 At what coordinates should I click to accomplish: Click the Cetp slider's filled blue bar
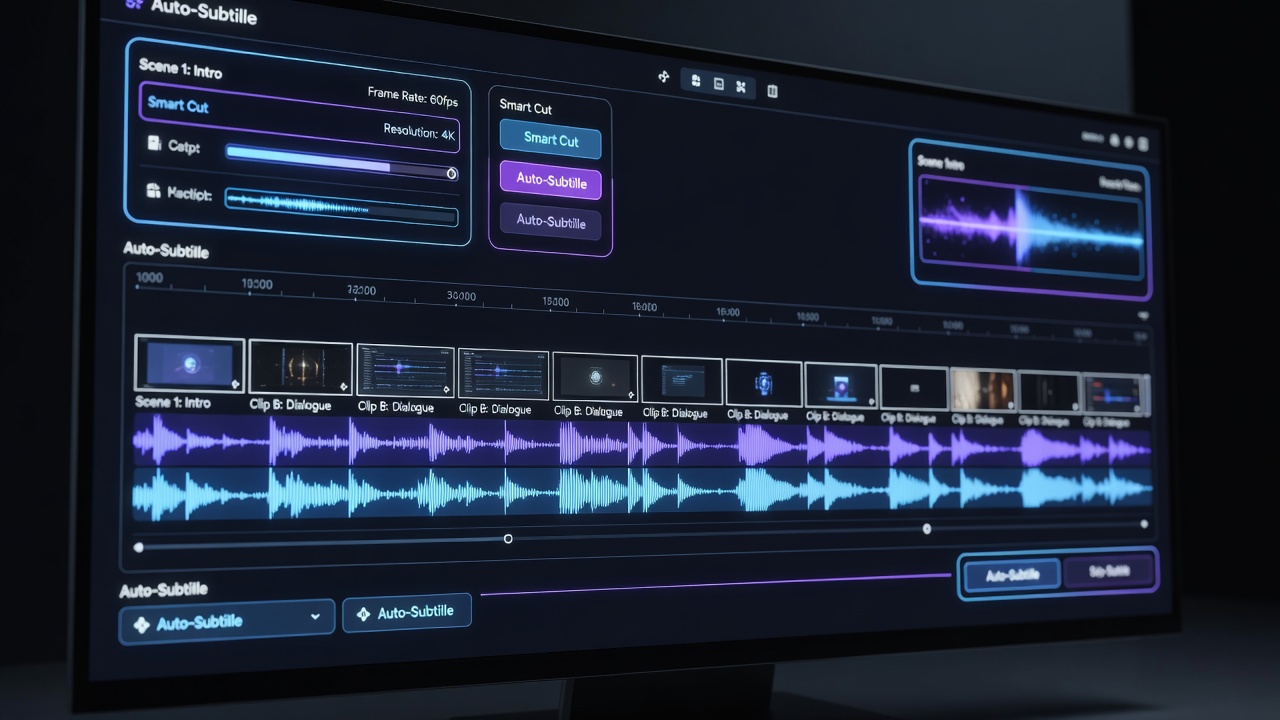coord(308,158)
